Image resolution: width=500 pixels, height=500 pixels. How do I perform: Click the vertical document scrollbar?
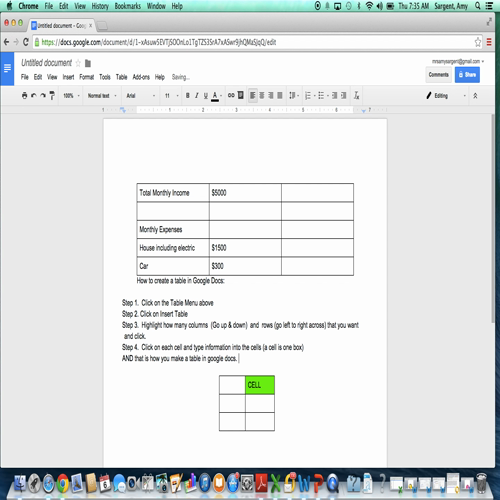tap(493, 218)
